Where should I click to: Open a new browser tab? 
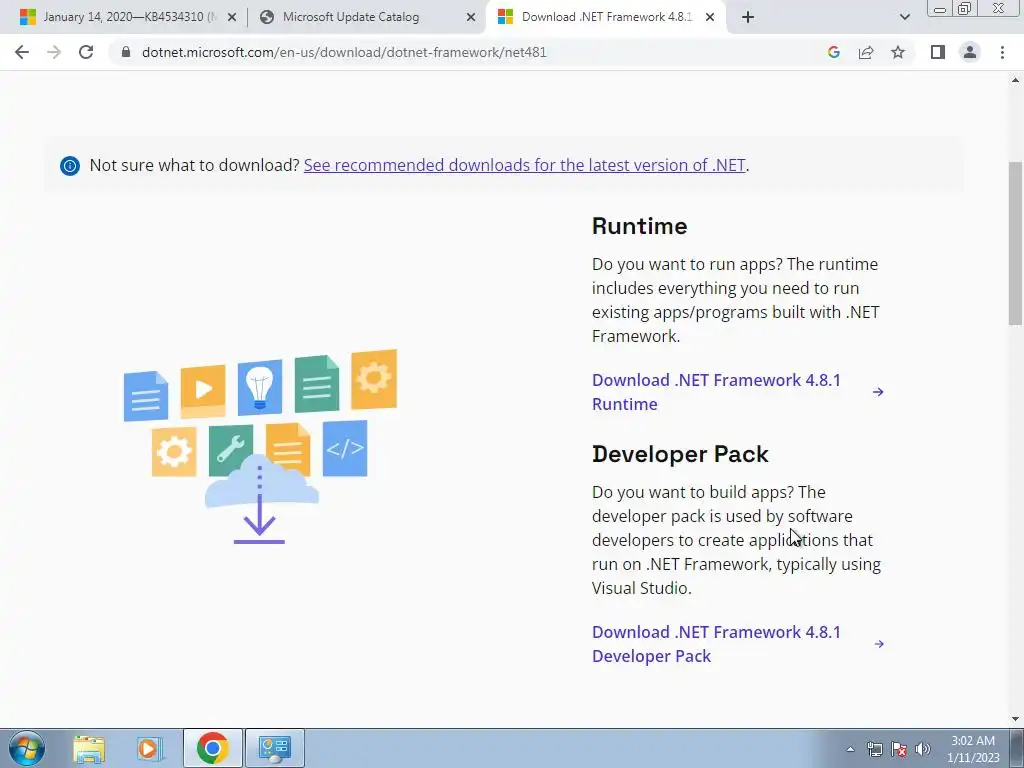pyautogui.click(x=748, y=18)
